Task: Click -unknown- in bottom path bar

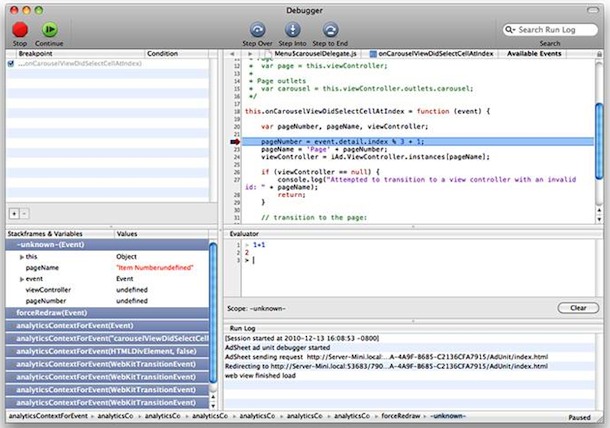Action: click(448, 416)
